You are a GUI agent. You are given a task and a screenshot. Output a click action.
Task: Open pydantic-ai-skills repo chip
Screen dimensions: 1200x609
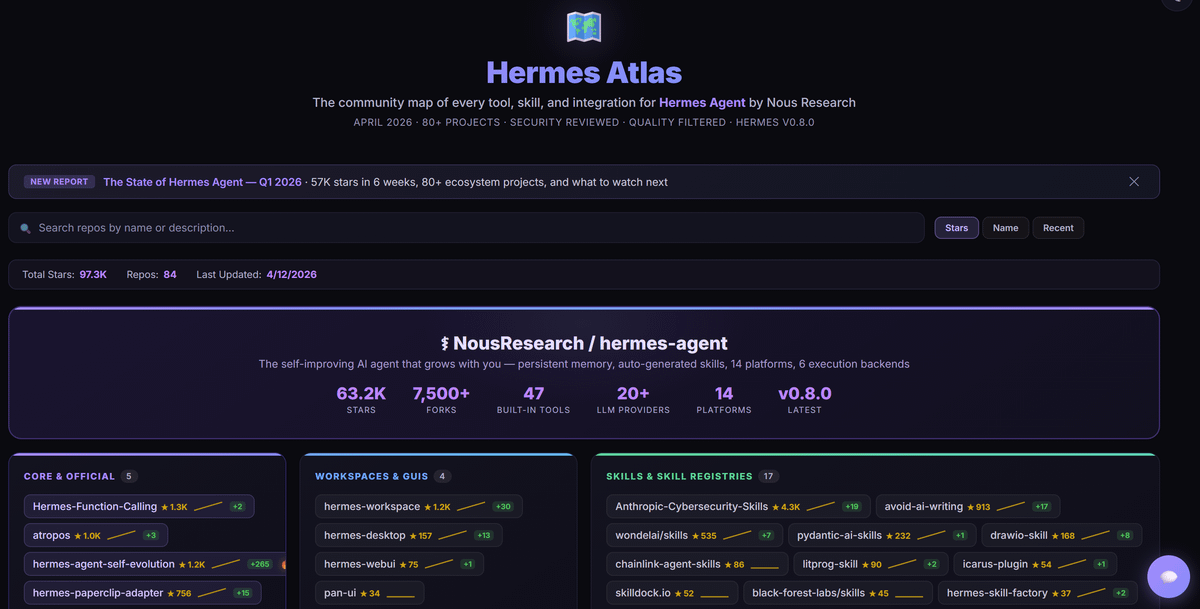point(882,535)
